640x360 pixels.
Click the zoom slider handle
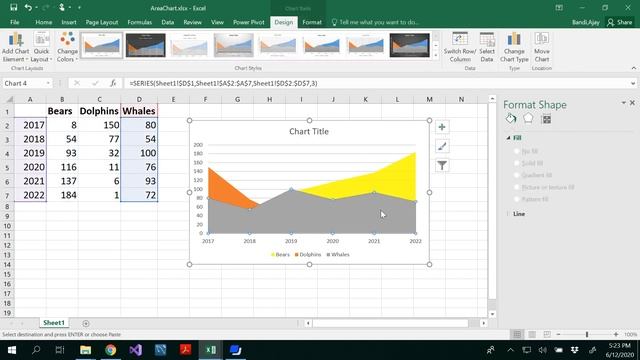587,334
